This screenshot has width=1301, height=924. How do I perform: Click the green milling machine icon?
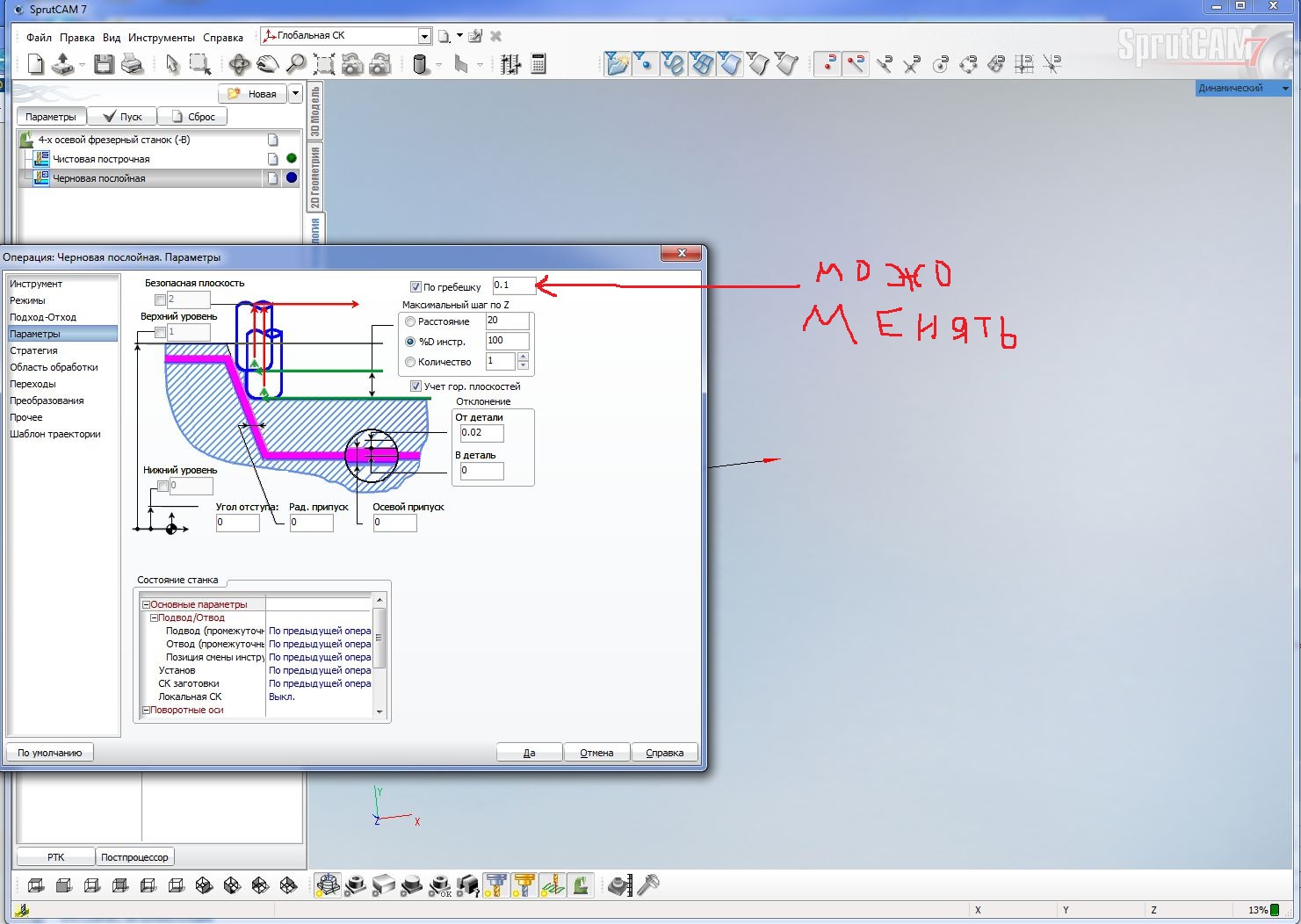pyautogui.click(x=581, y=884)
